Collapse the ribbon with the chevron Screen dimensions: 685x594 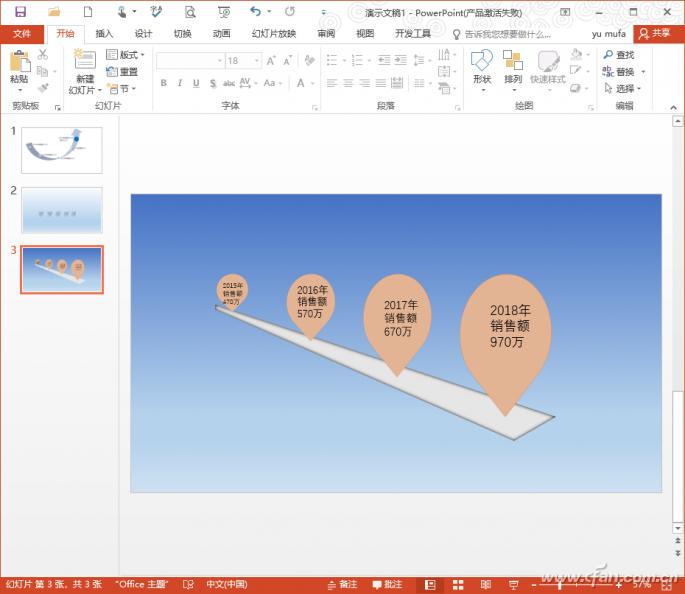pos(674,107)
